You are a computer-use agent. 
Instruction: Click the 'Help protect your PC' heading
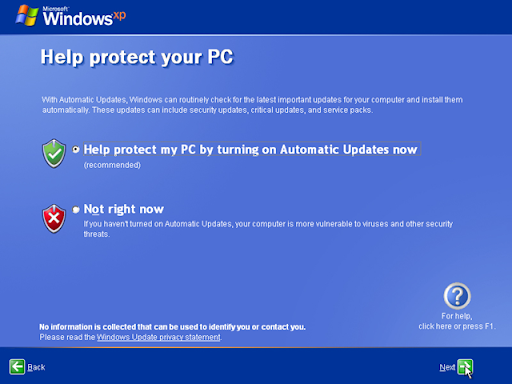(137, 57)
